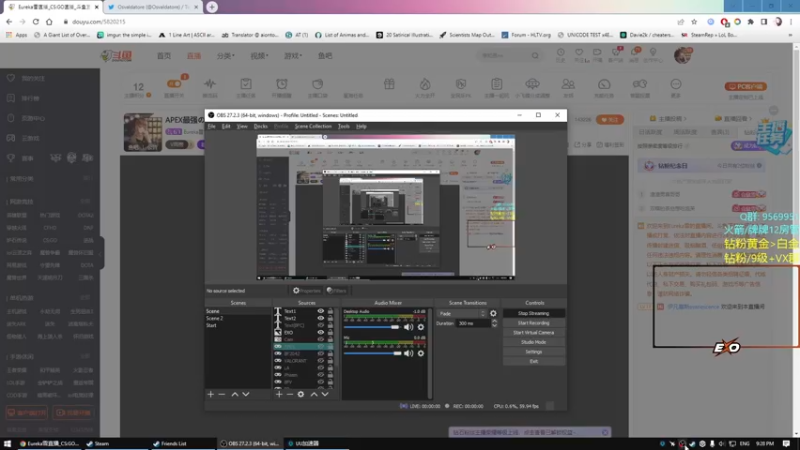Viewport: 800px width, 450px height.
Task: Open OBS File menu
Action: (211, 126)
